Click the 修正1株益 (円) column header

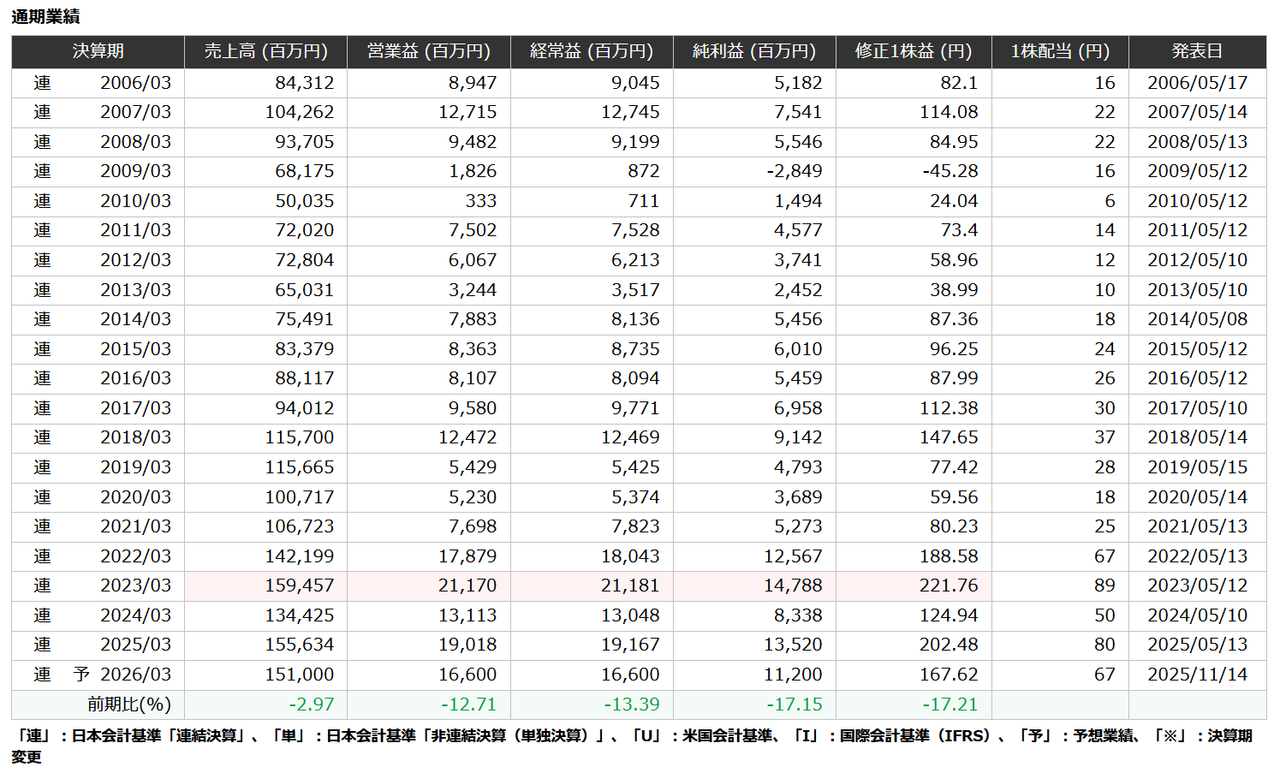(x=913, y=52)
